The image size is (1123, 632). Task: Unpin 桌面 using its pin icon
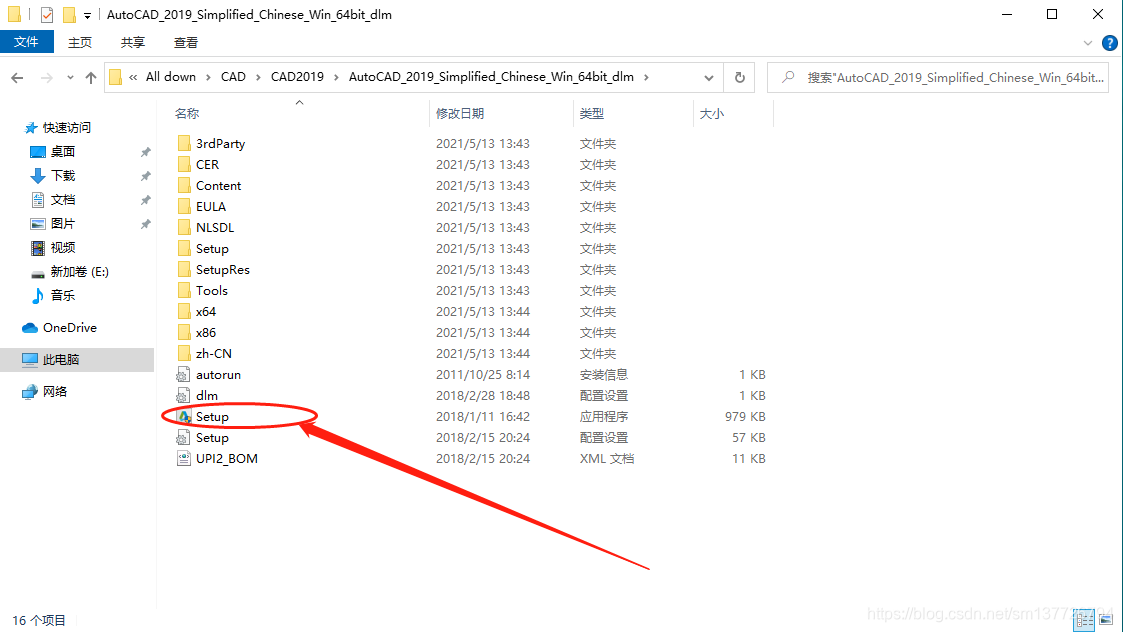coord(145,152)
